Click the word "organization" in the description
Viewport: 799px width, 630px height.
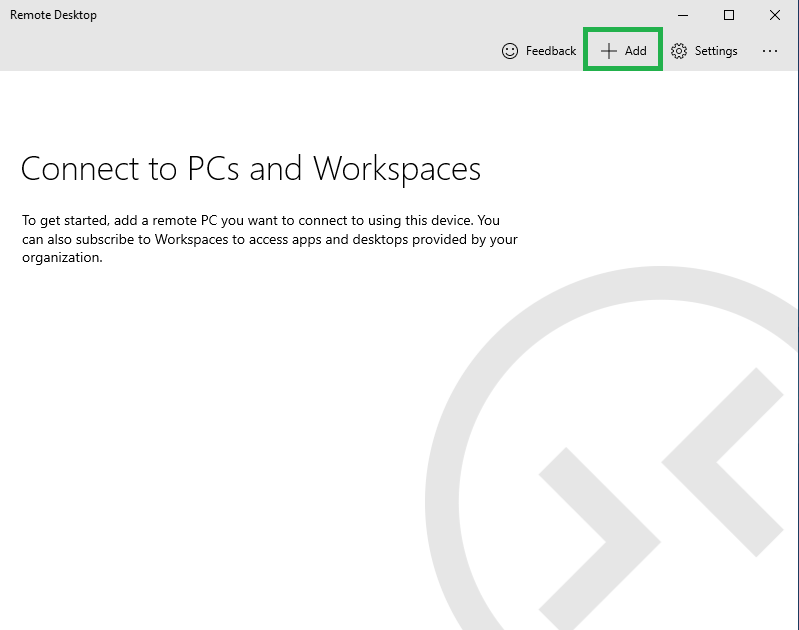point(60,258)
